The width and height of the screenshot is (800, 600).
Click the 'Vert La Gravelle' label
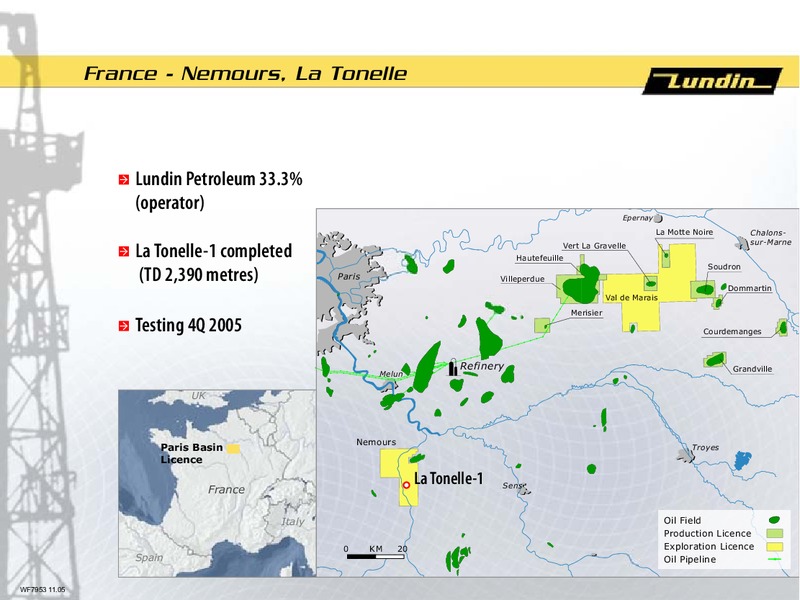[x=594, y=245]
